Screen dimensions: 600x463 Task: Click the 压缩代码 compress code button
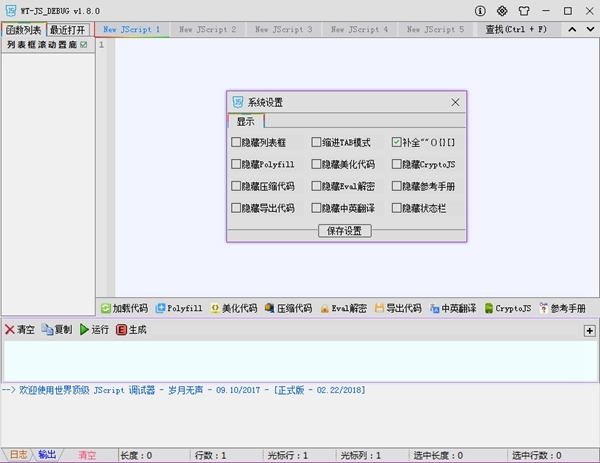289,308
